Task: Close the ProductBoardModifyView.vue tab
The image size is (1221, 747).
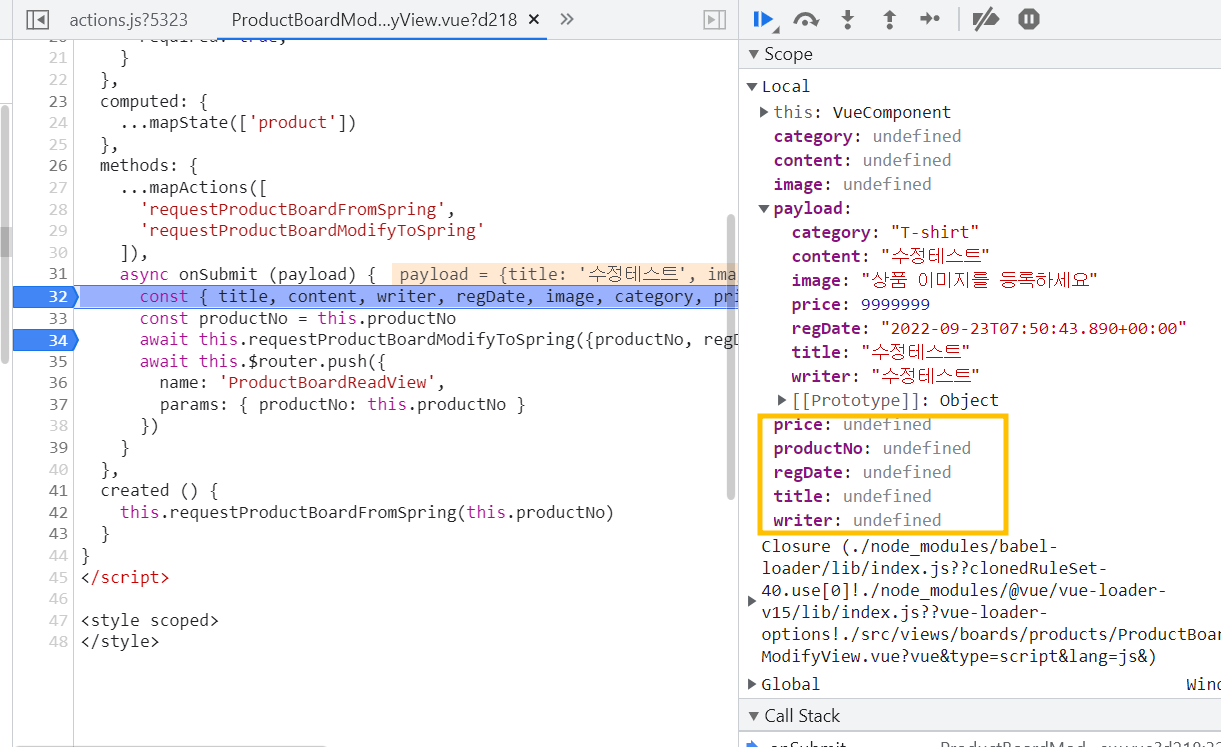Action: (x=534, y=19)
